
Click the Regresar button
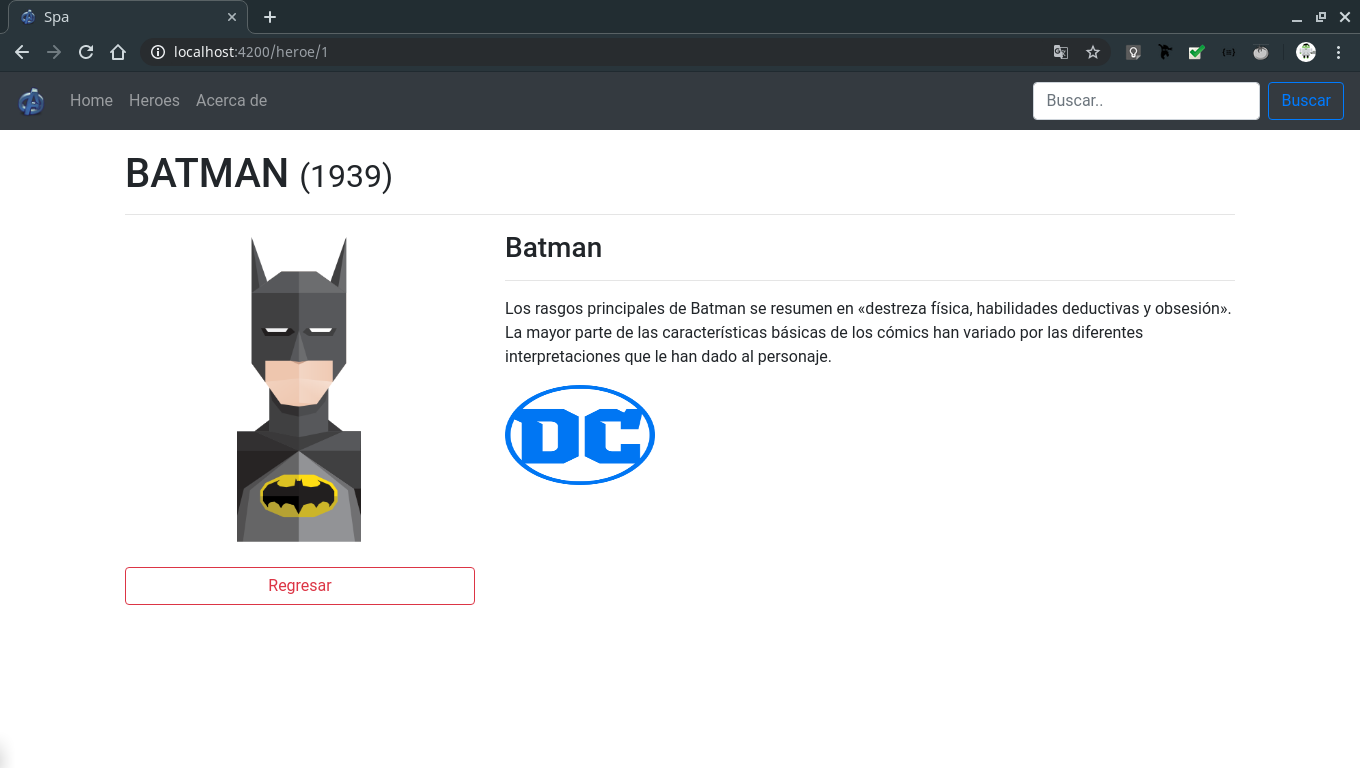pos(300,586)
